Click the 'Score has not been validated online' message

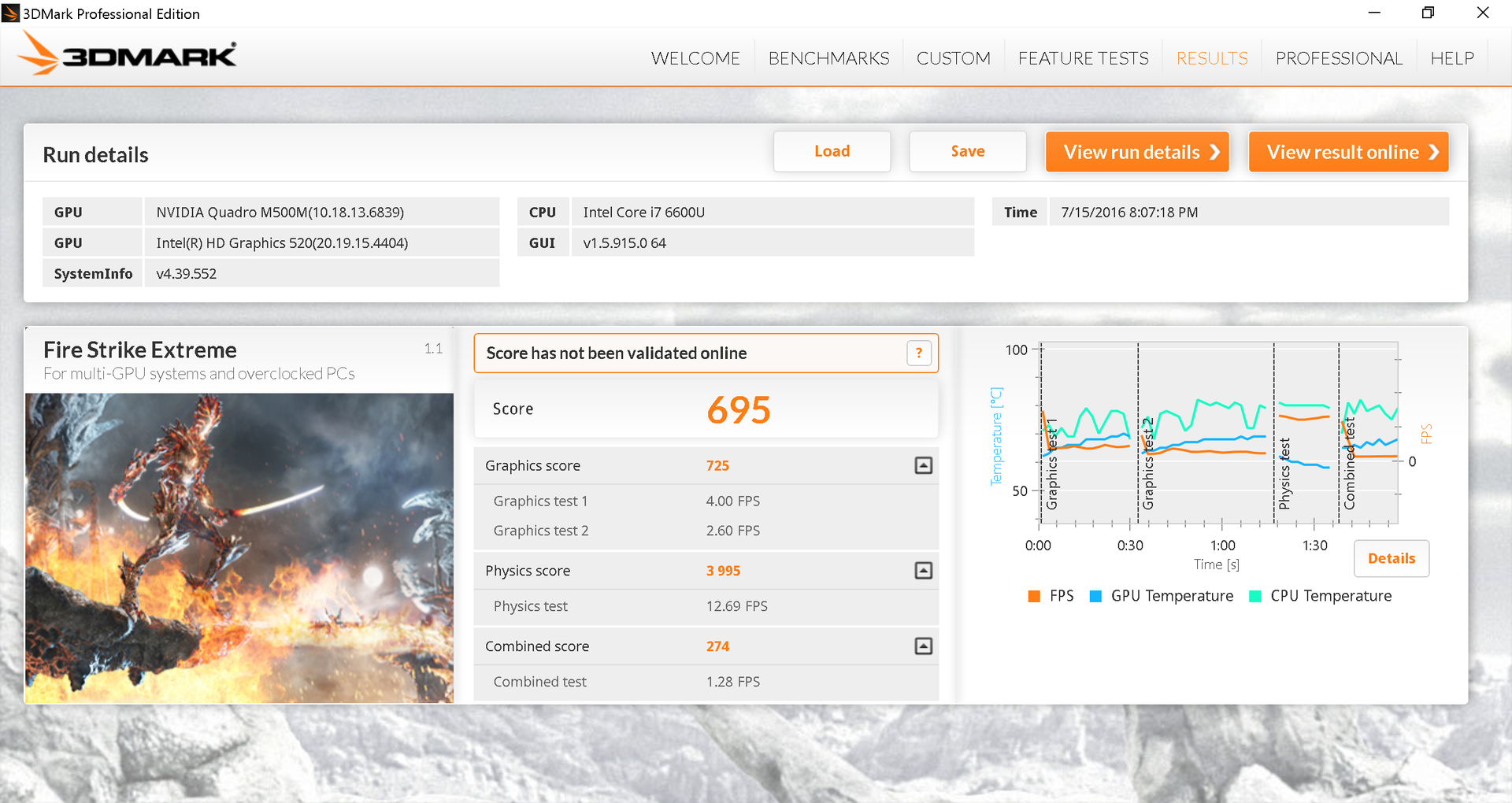point(617,353)
